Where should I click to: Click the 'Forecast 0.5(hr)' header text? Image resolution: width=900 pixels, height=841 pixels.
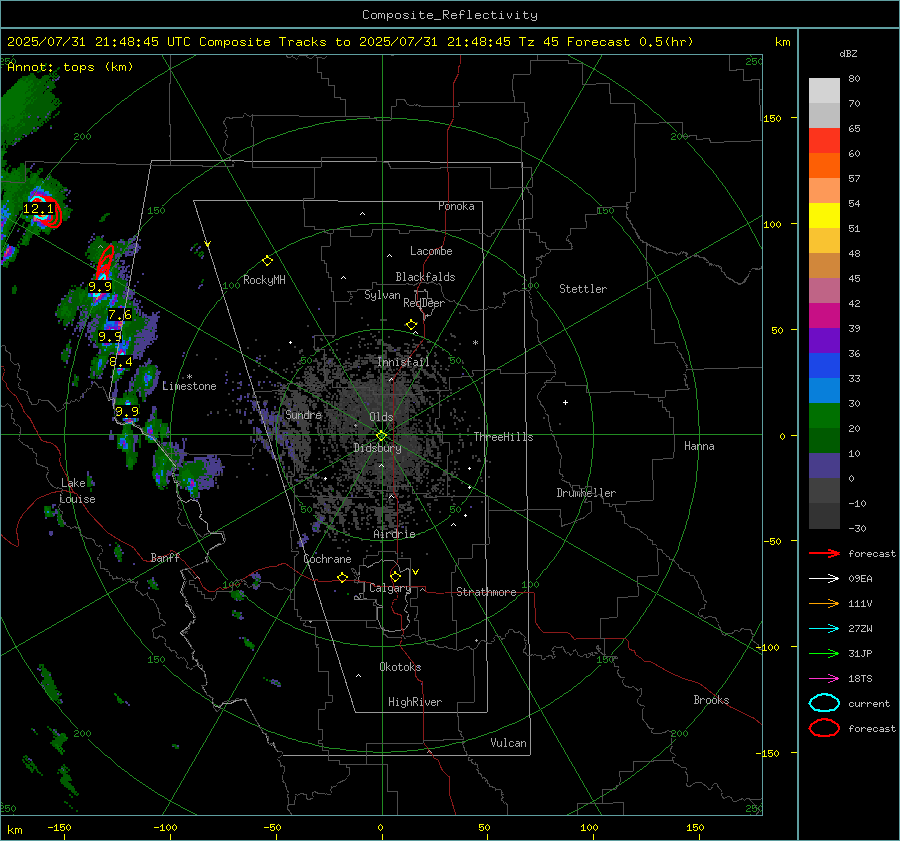tap(630, 42)
